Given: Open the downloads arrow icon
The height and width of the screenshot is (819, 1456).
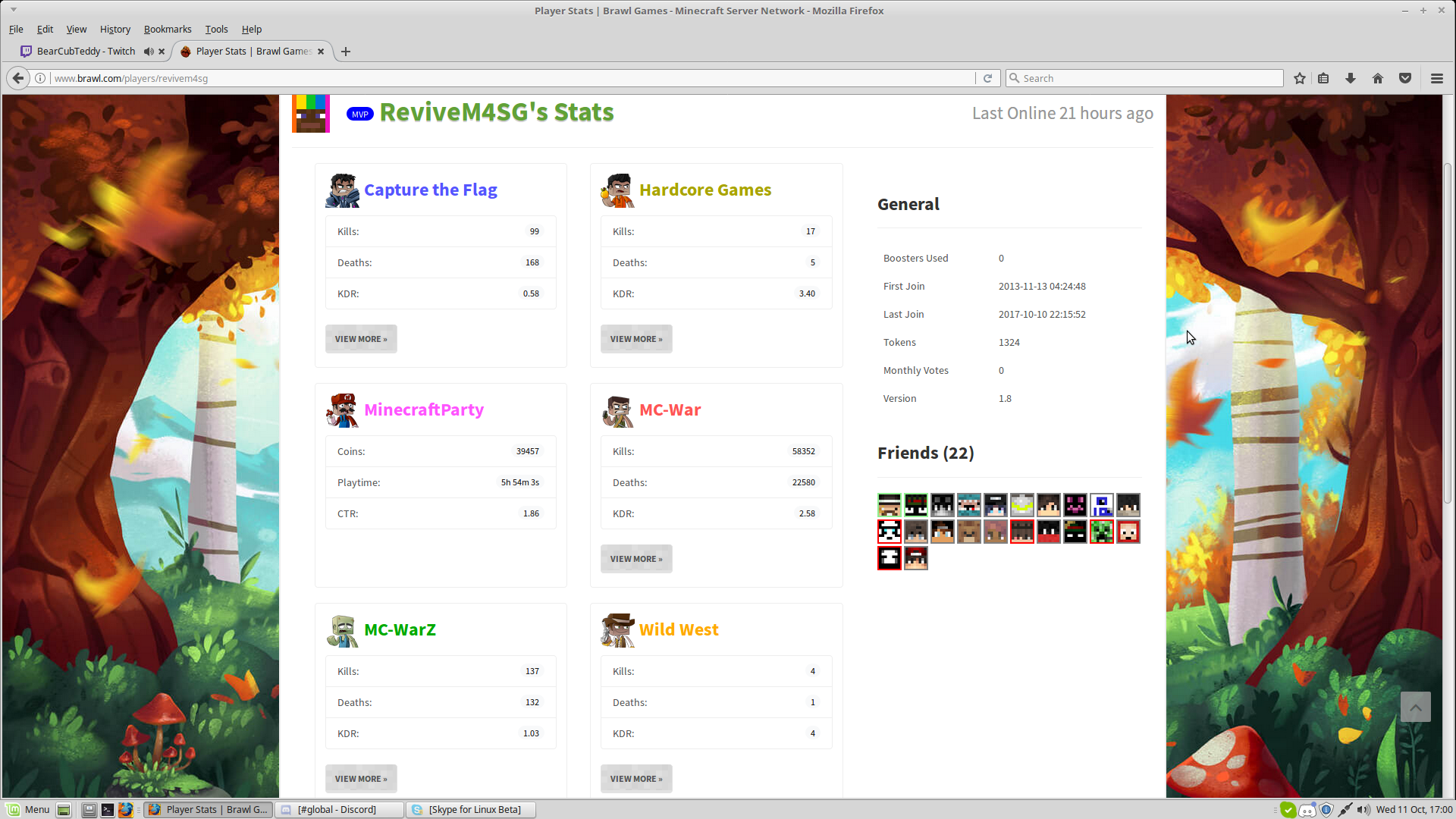Looking at the screenshot, I should (x=1351, y=78).
